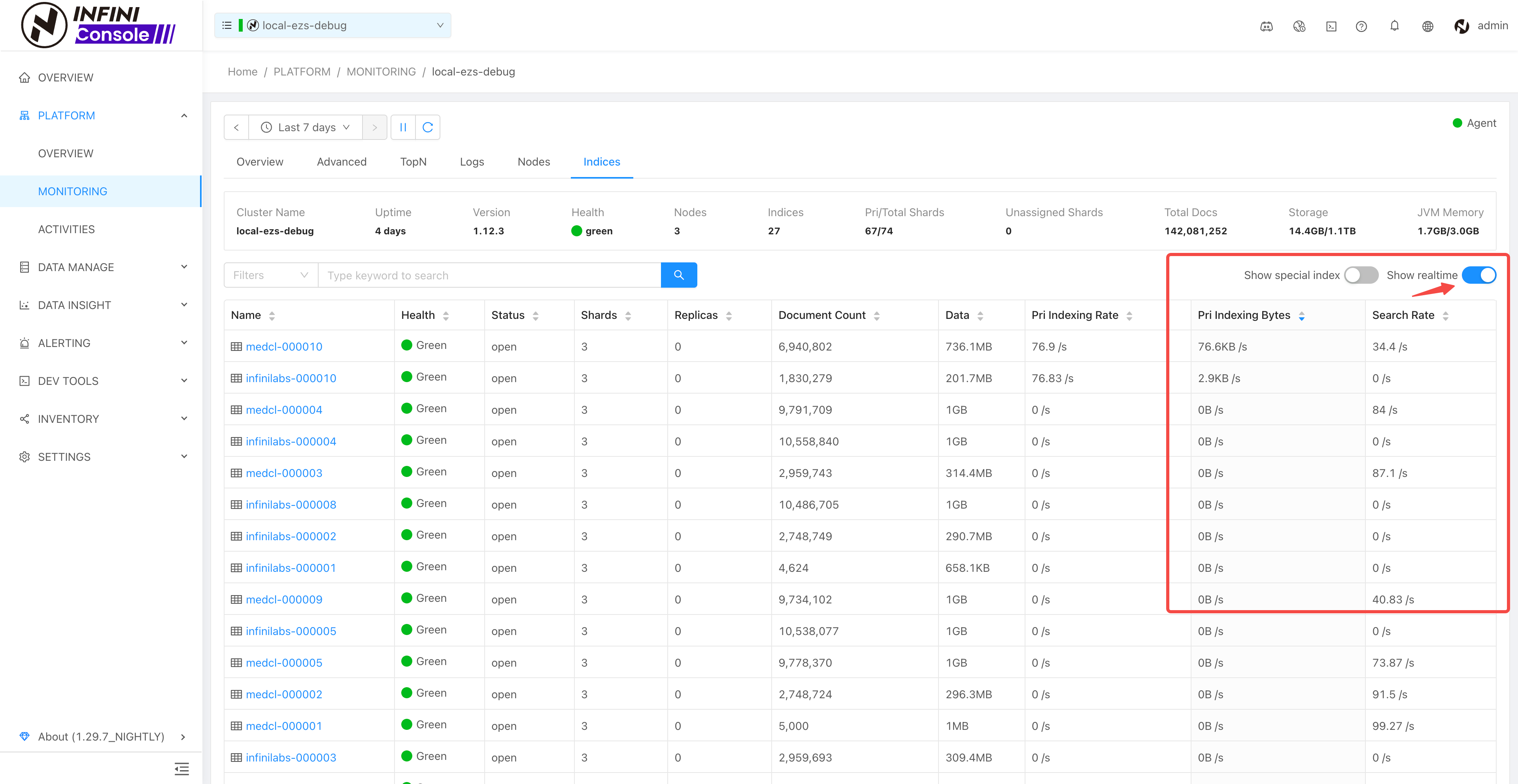The image size is (1518, 784).
Task: Open the cluster list icon in header
Action: tap(226, 25)
